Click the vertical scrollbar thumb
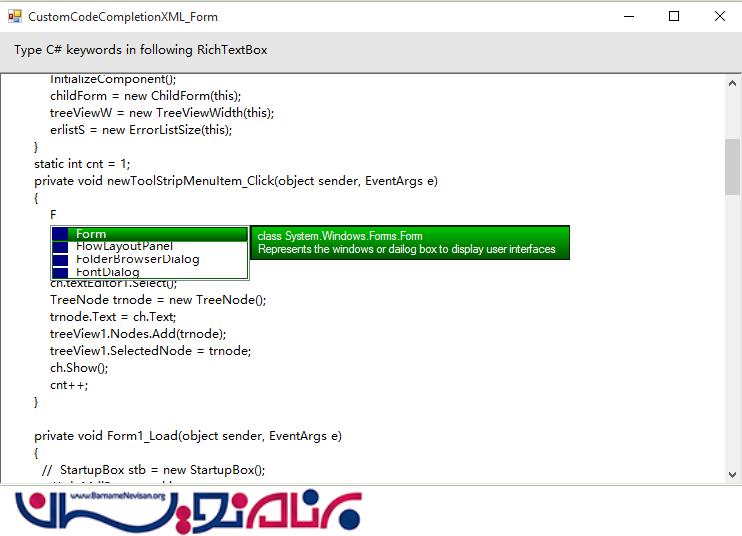Image resolution: width=742 pixels, height=536 pixels. point(733,167)
